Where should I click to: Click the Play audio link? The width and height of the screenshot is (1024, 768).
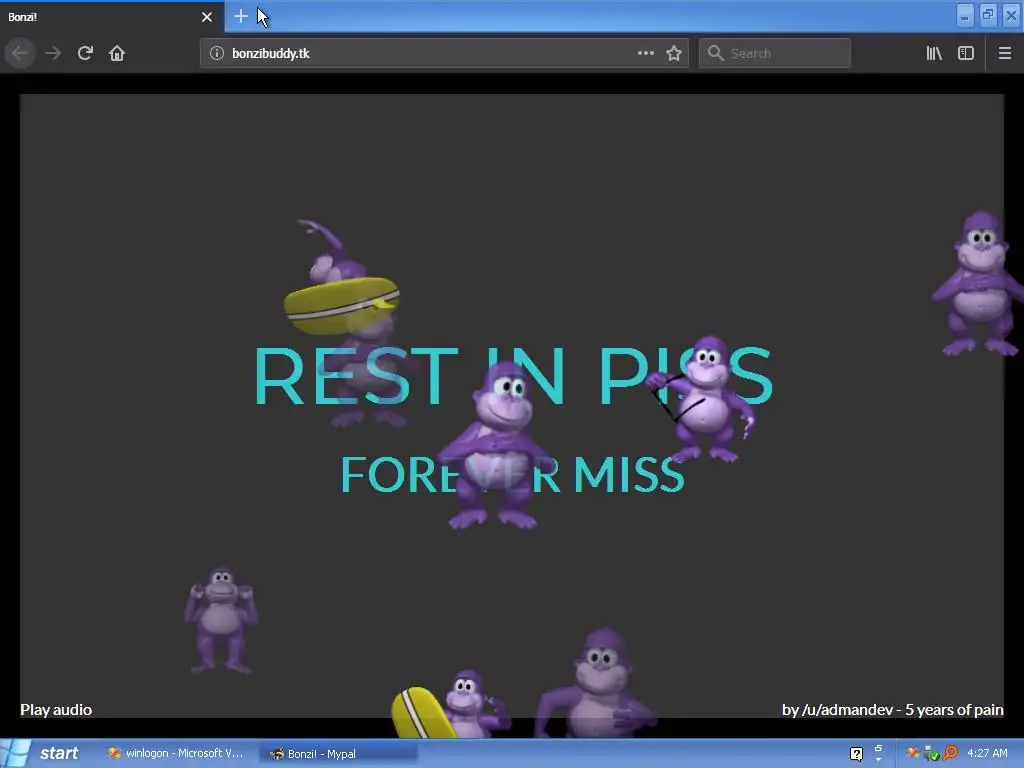(x=56, y=710)
